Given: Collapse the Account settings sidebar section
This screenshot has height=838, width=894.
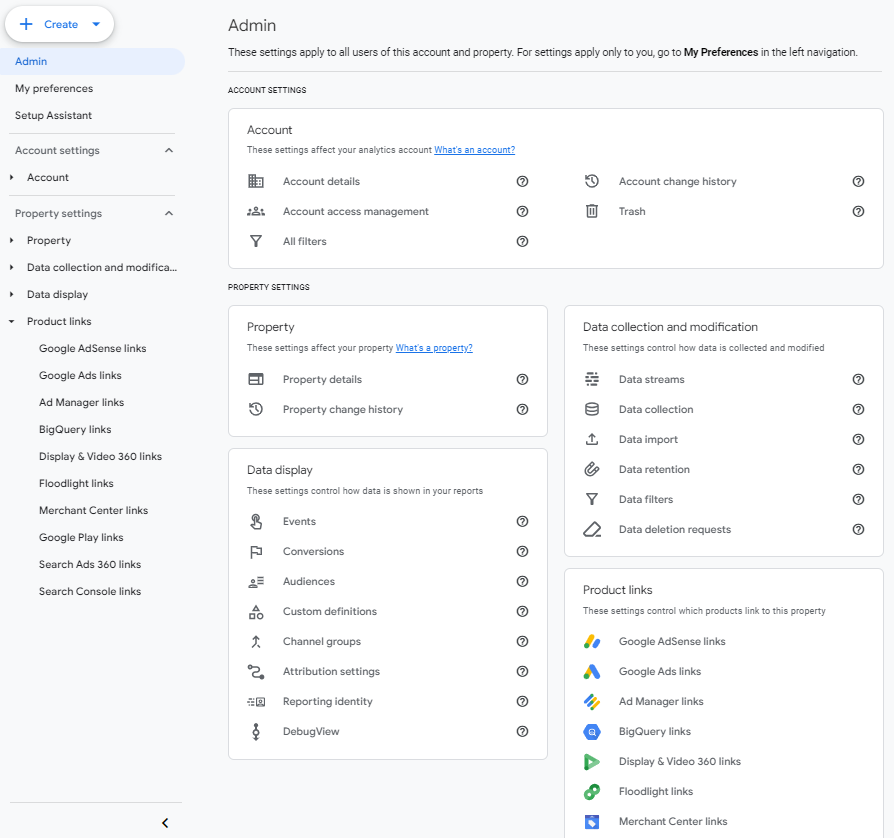Looking at the screenshot, I should point(169,150).
